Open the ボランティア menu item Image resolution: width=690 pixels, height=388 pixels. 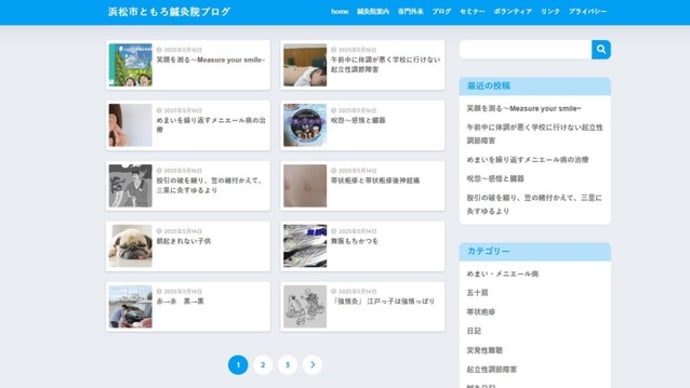click(513, 12)
